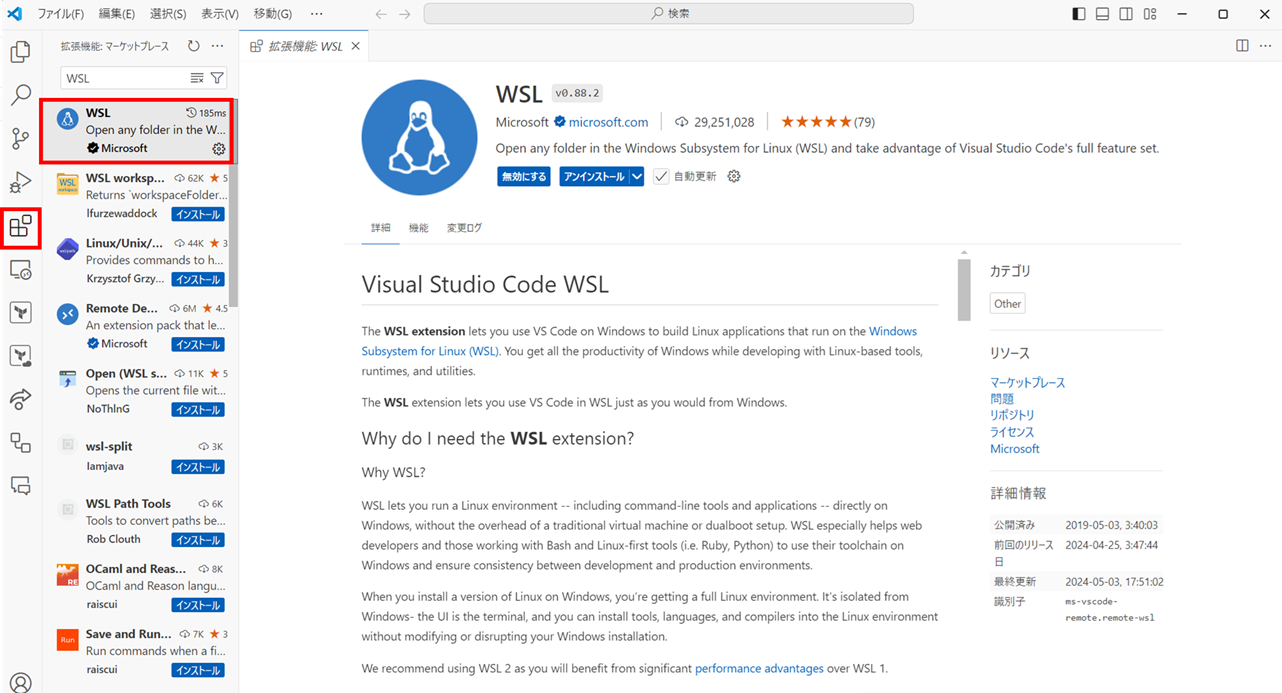Open the 問題 resource link
Image resolution: width=1282 pixels, height=693 pixels.
click(1002, 398)
